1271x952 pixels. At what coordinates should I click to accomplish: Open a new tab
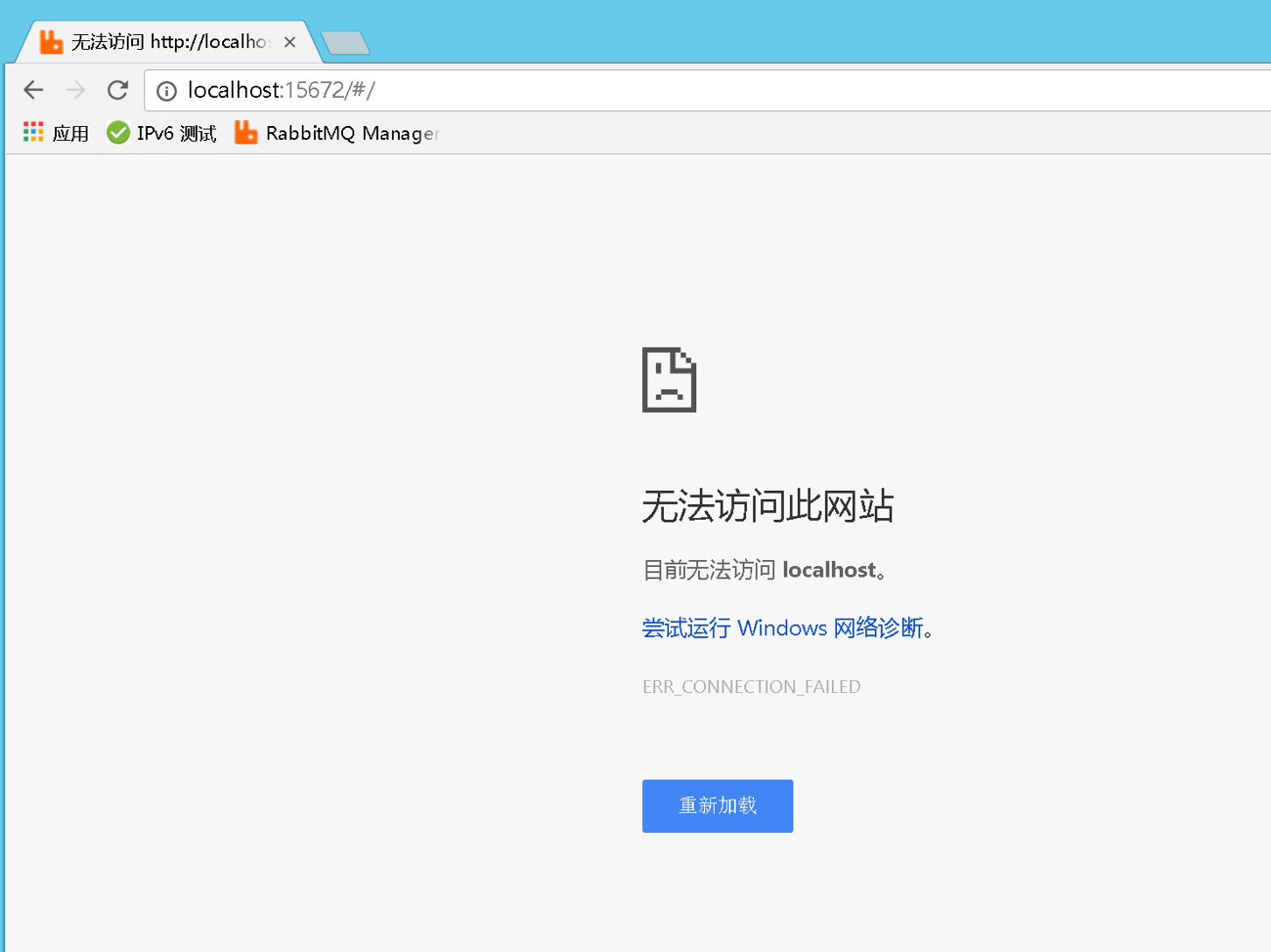[x=345, y=43]
